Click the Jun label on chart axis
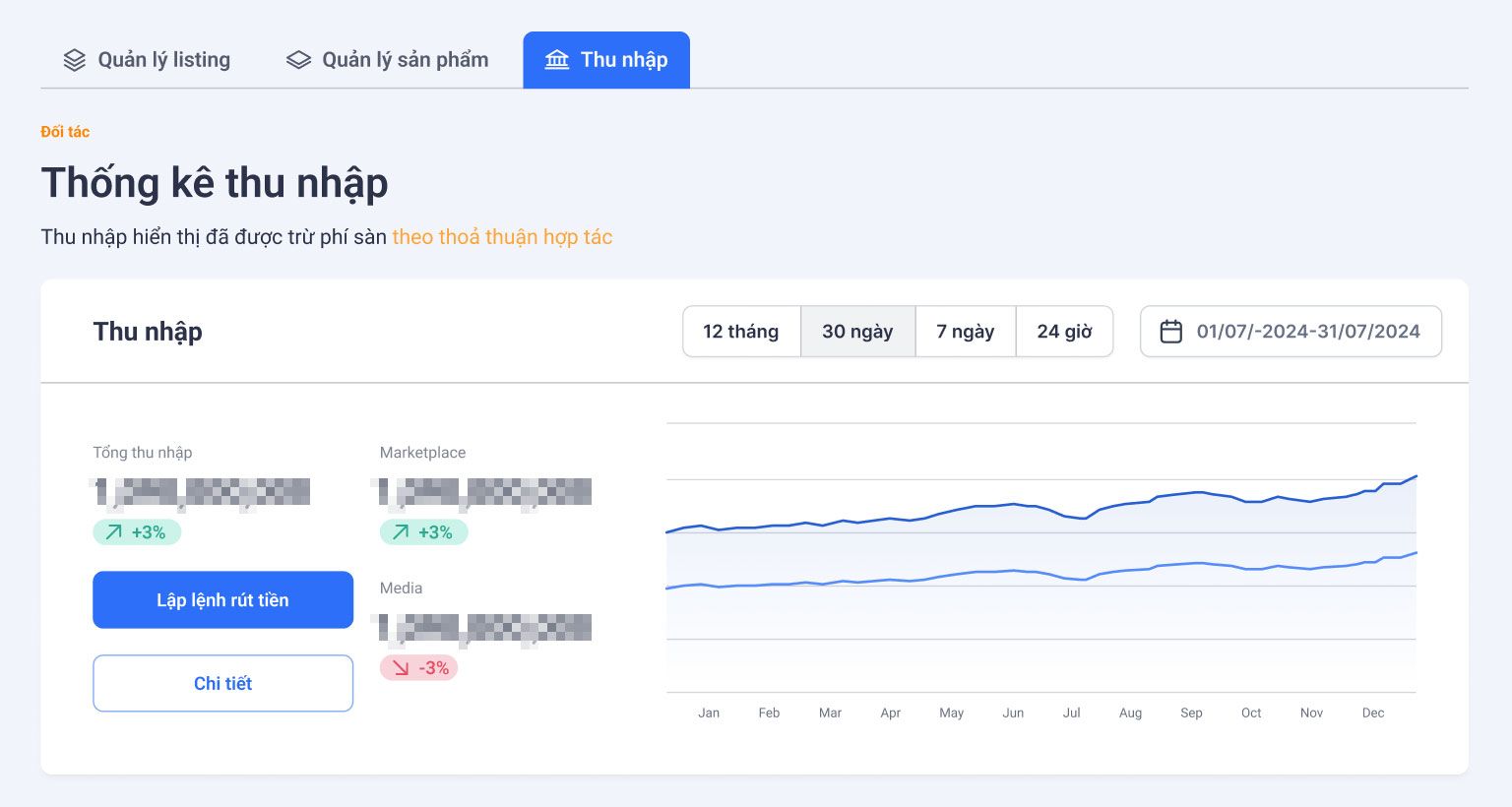The width and height of the screenshot is (1512, 807). tap(1013, 713)
